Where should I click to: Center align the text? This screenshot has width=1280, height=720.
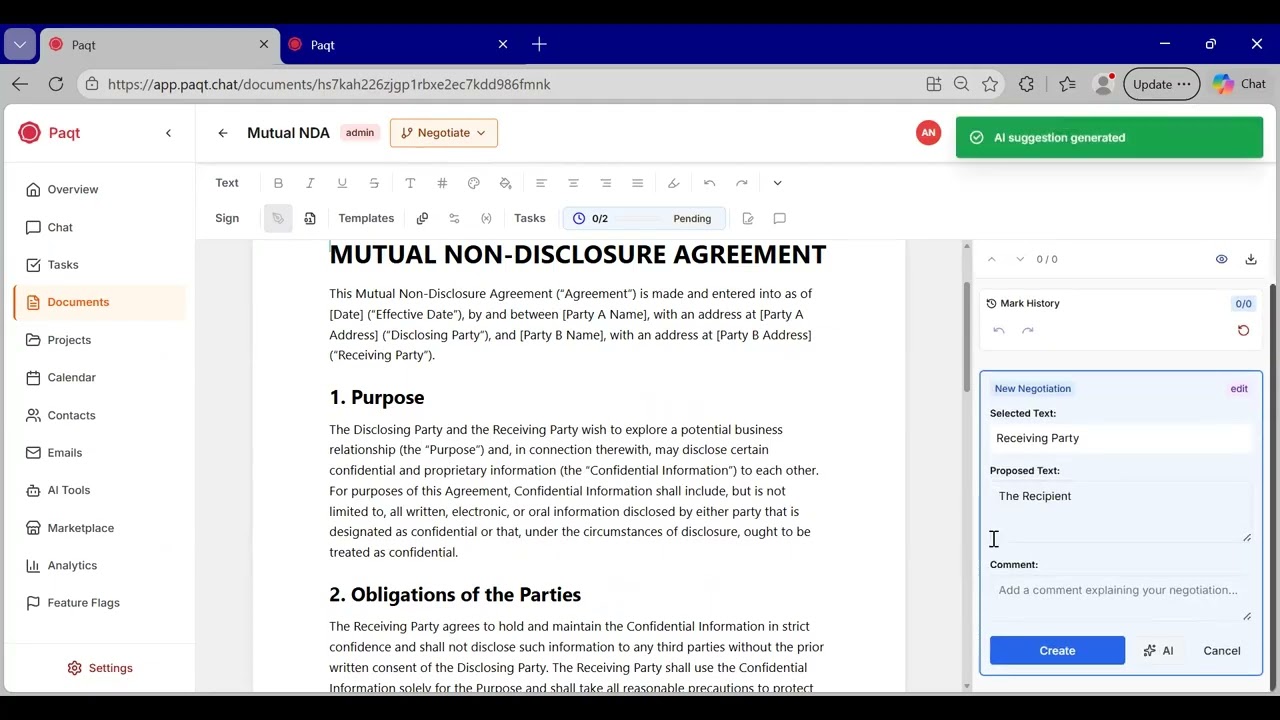point(573,183)
